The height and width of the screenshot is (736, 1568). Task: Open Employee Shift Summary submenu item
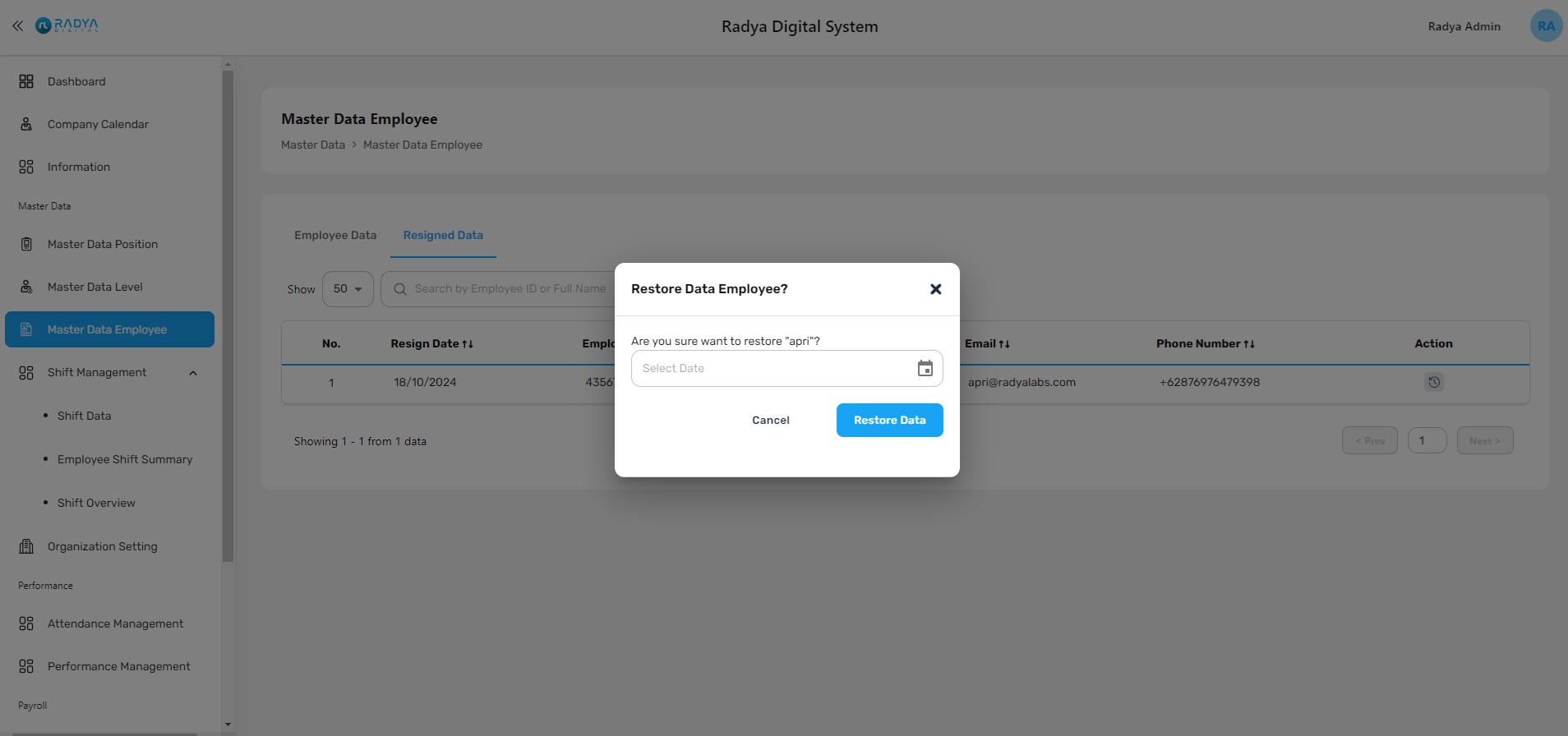coord(125,459)
